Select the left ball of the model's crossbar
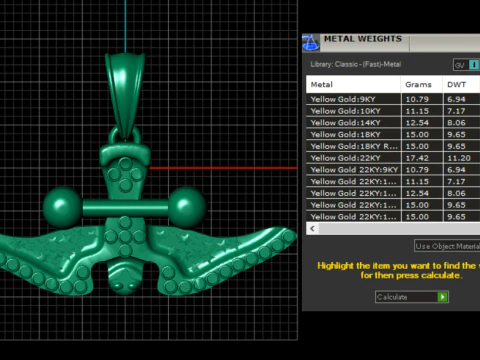The height and width of the screenshot is (360, 480). (62, 207)
